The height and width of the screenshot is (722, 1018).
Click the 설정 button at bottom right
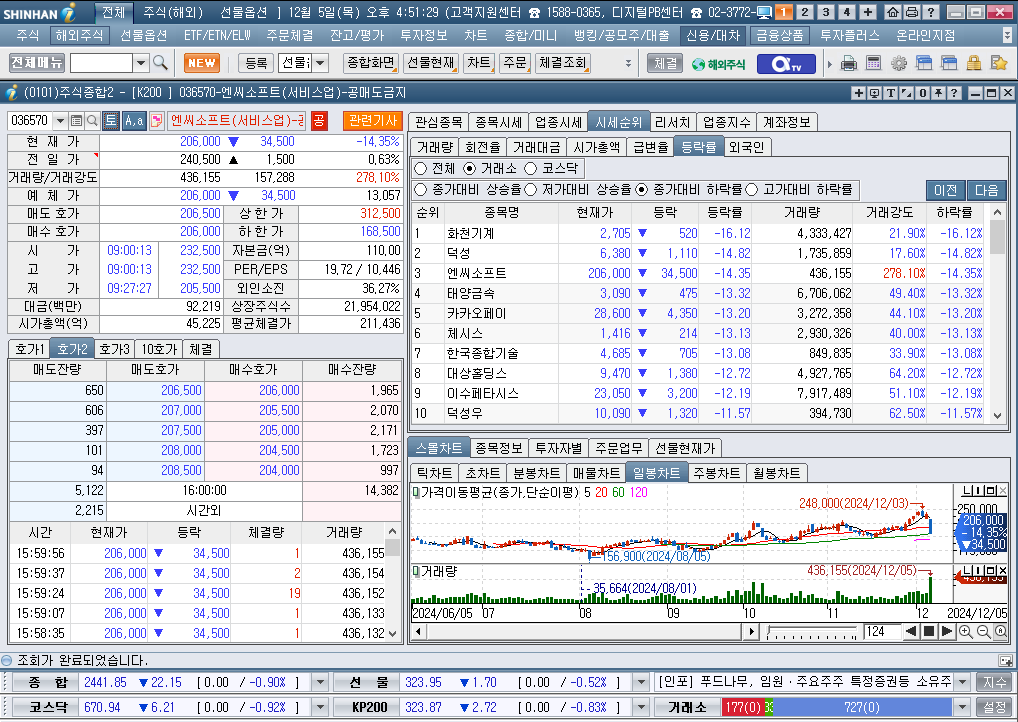(x=994, y=707)
